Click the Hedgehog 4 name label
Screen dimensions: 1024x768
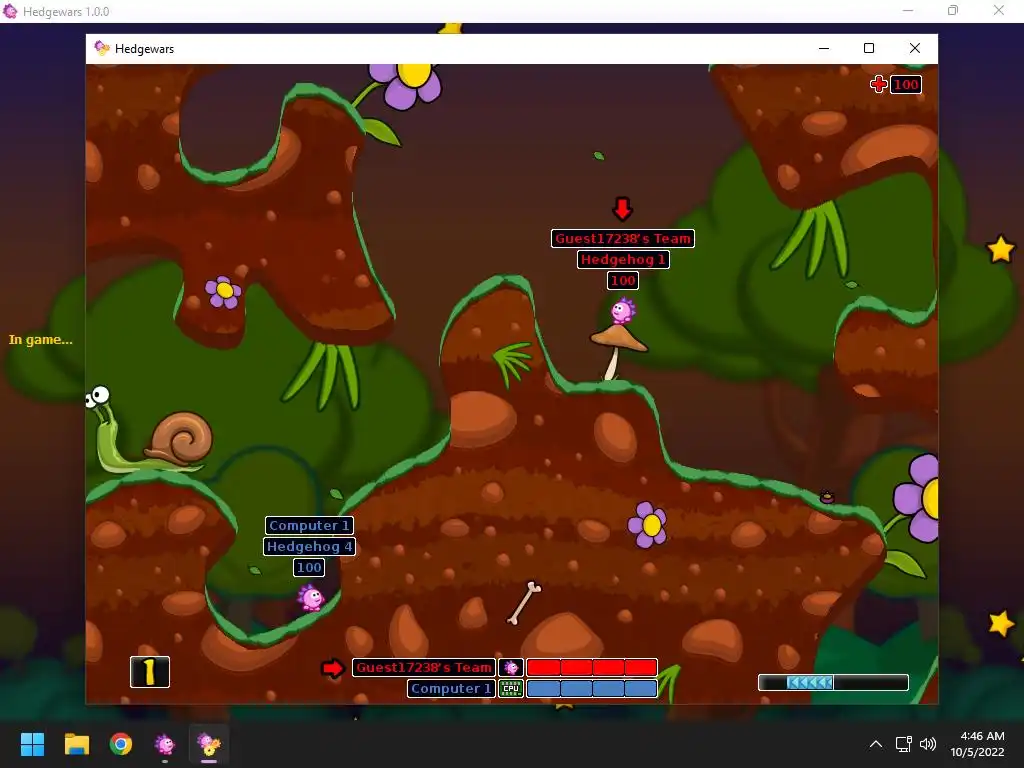pyautogui.click(x=310, y=546)
